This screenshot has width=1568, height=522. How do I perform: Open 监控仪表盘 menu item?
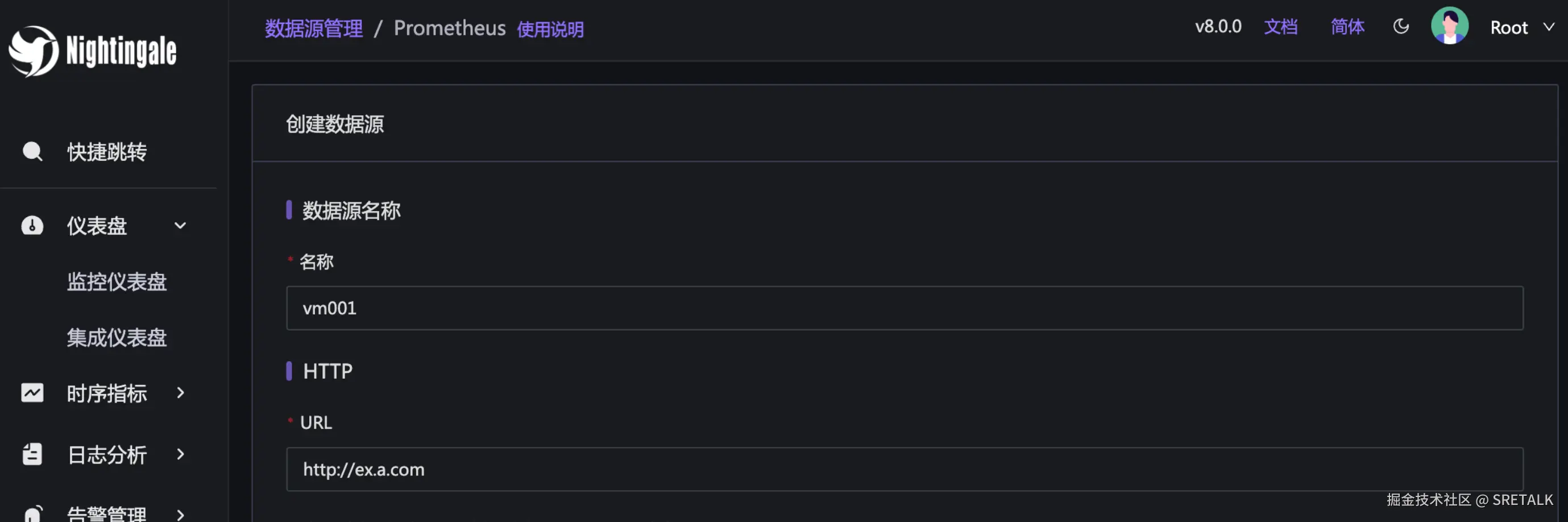[x=116, y=281]
